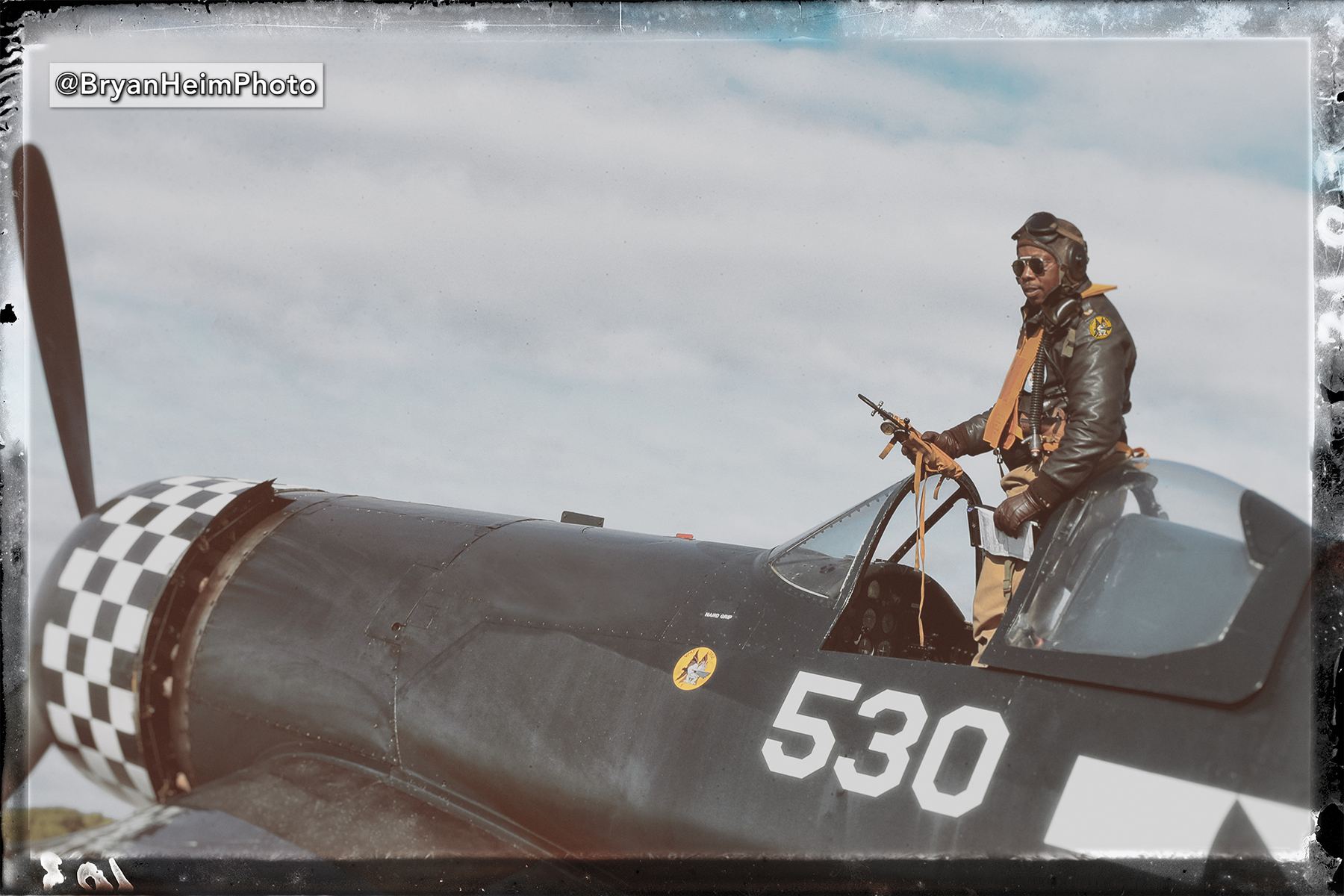1344x896 pixels.
Task: Click the yellow squadron emblem on fuselage
Action: click(x=694, y=668)
